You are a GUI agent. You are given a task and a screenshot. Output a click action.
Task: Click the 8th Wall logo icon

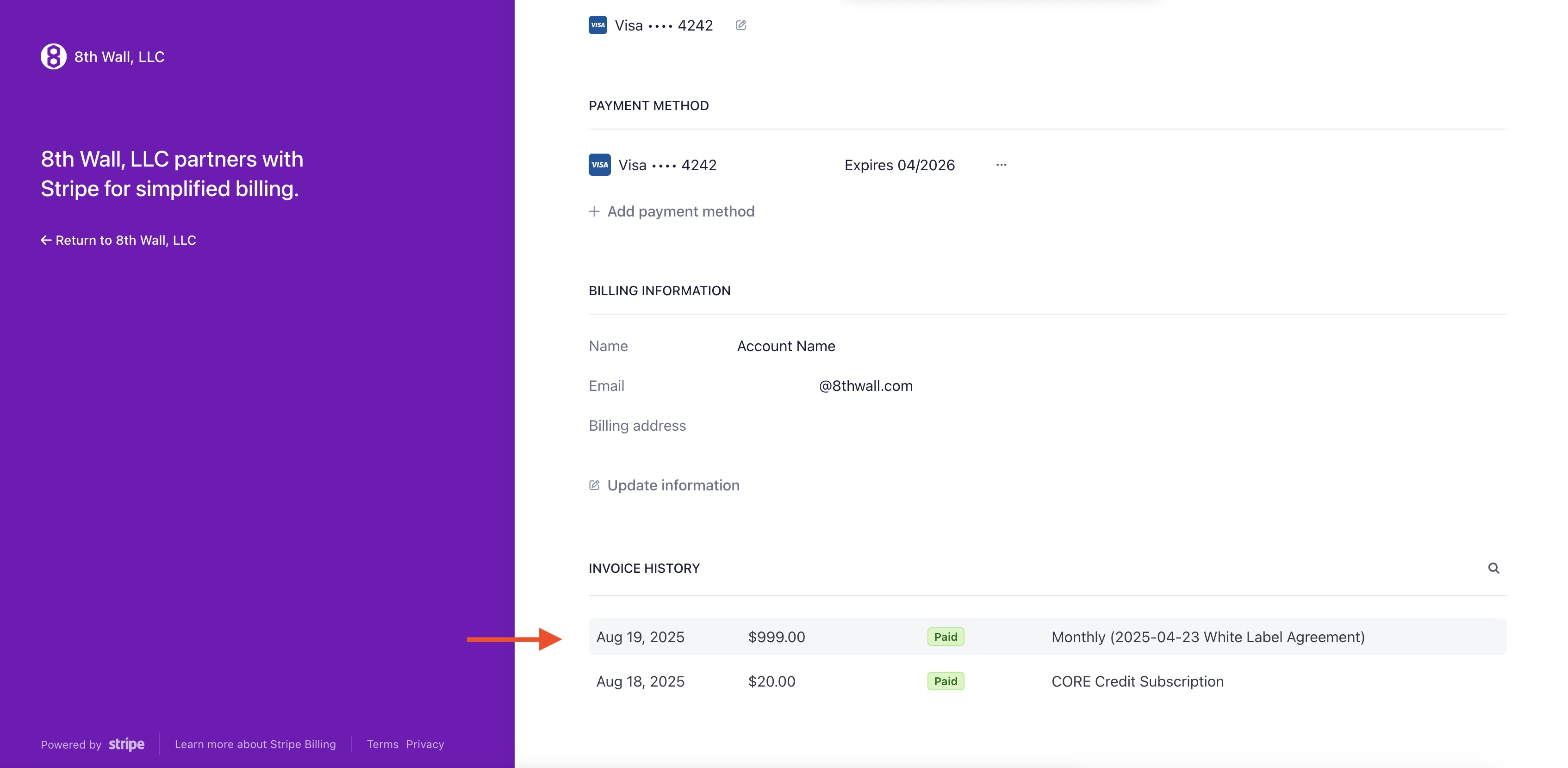coord(54,56)
